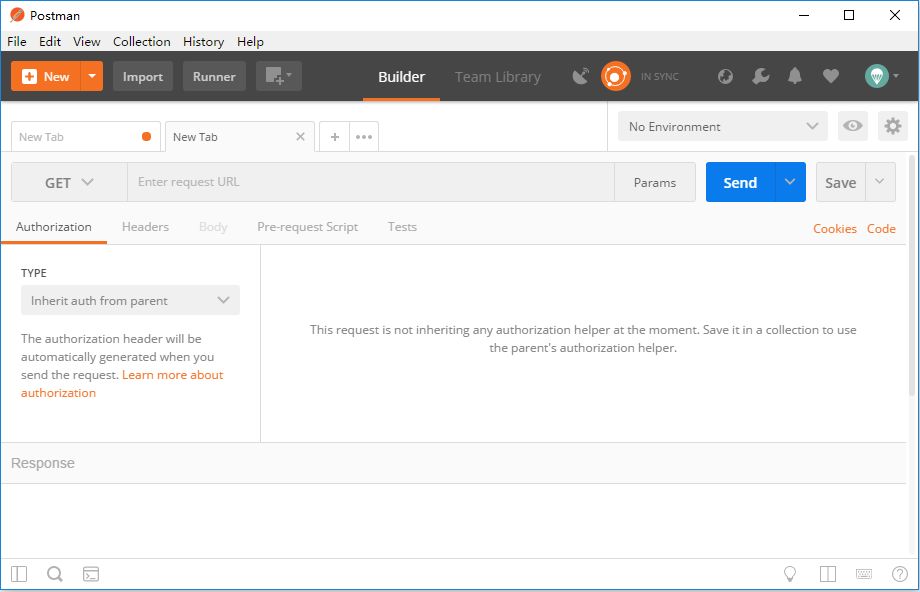Expand the Send button dropdown arrow
The width and height of the screenshot is (920, 592).
click(x=790, y=182)
